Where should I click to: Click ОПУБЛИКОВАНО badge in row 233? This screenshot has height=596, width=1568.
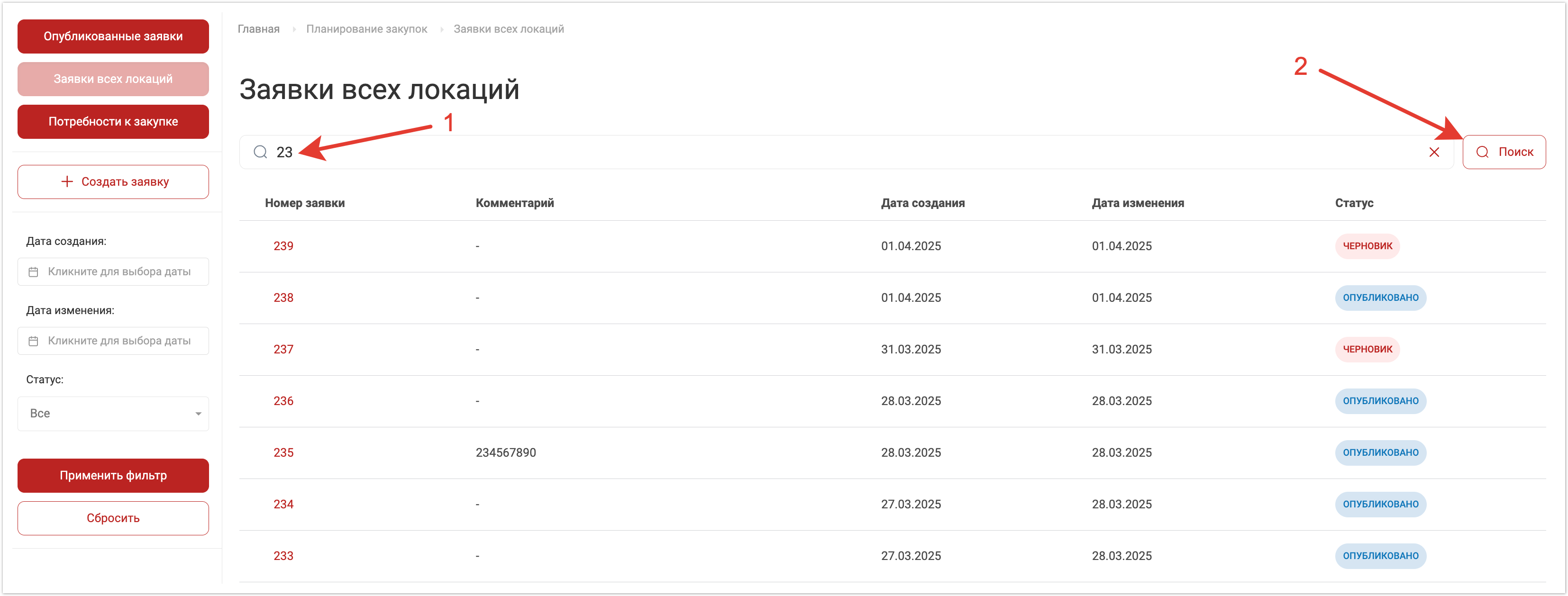(x=1380, y=556)
